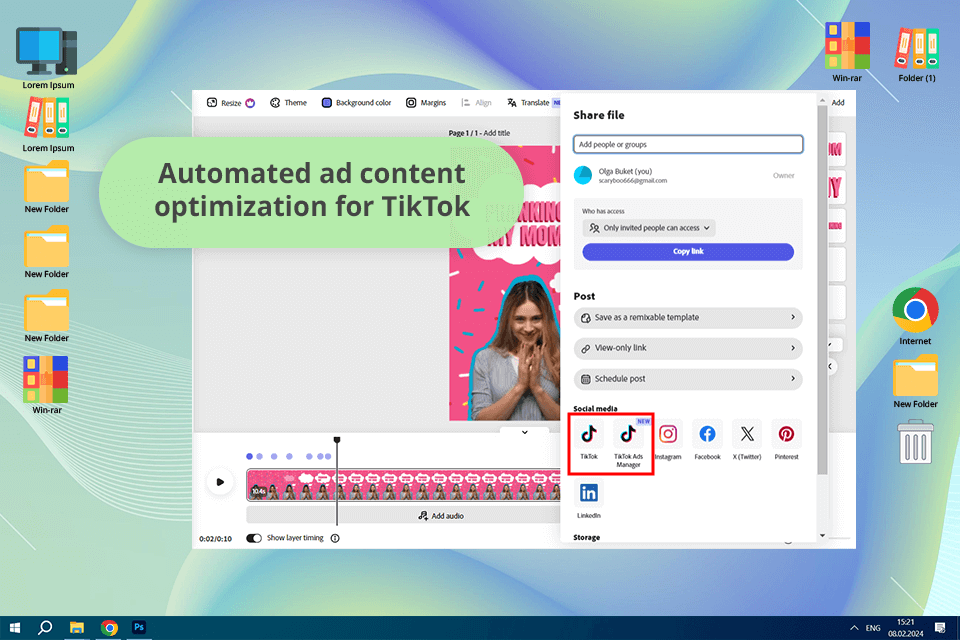Image resolution: width=960 pixels, height=640 pixels.
Task: Open the Align option
Action: pos(476,103)
